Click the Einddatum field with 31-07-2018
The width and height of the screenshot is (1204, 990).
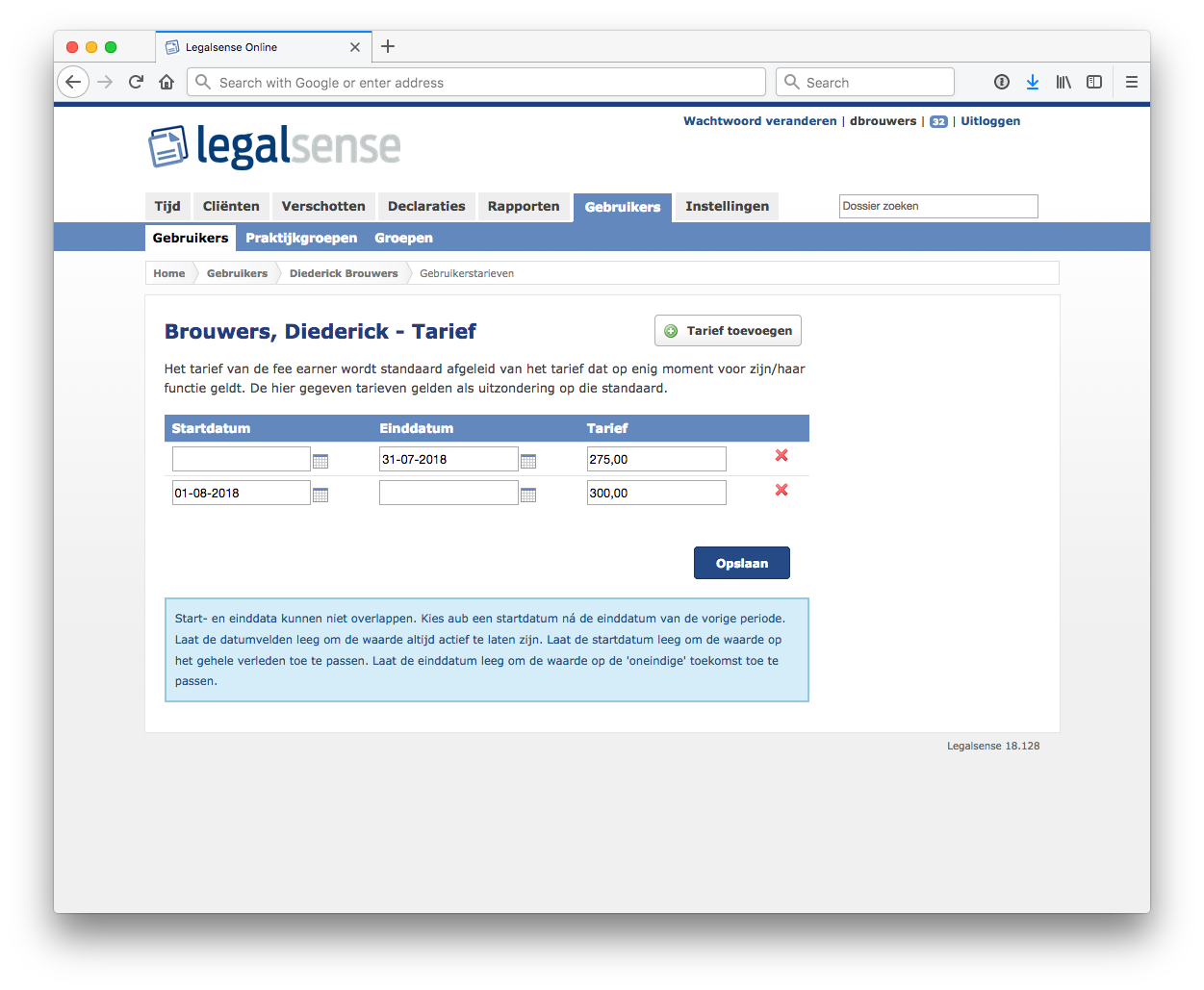[x=448, y=459]
